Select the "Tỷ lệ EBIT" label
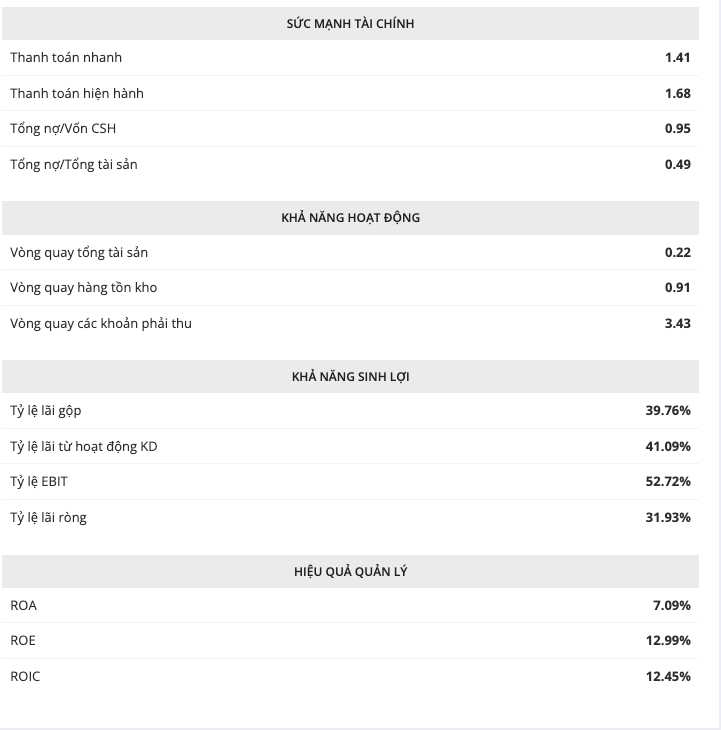The image size is (721, 730). (39, 482)
